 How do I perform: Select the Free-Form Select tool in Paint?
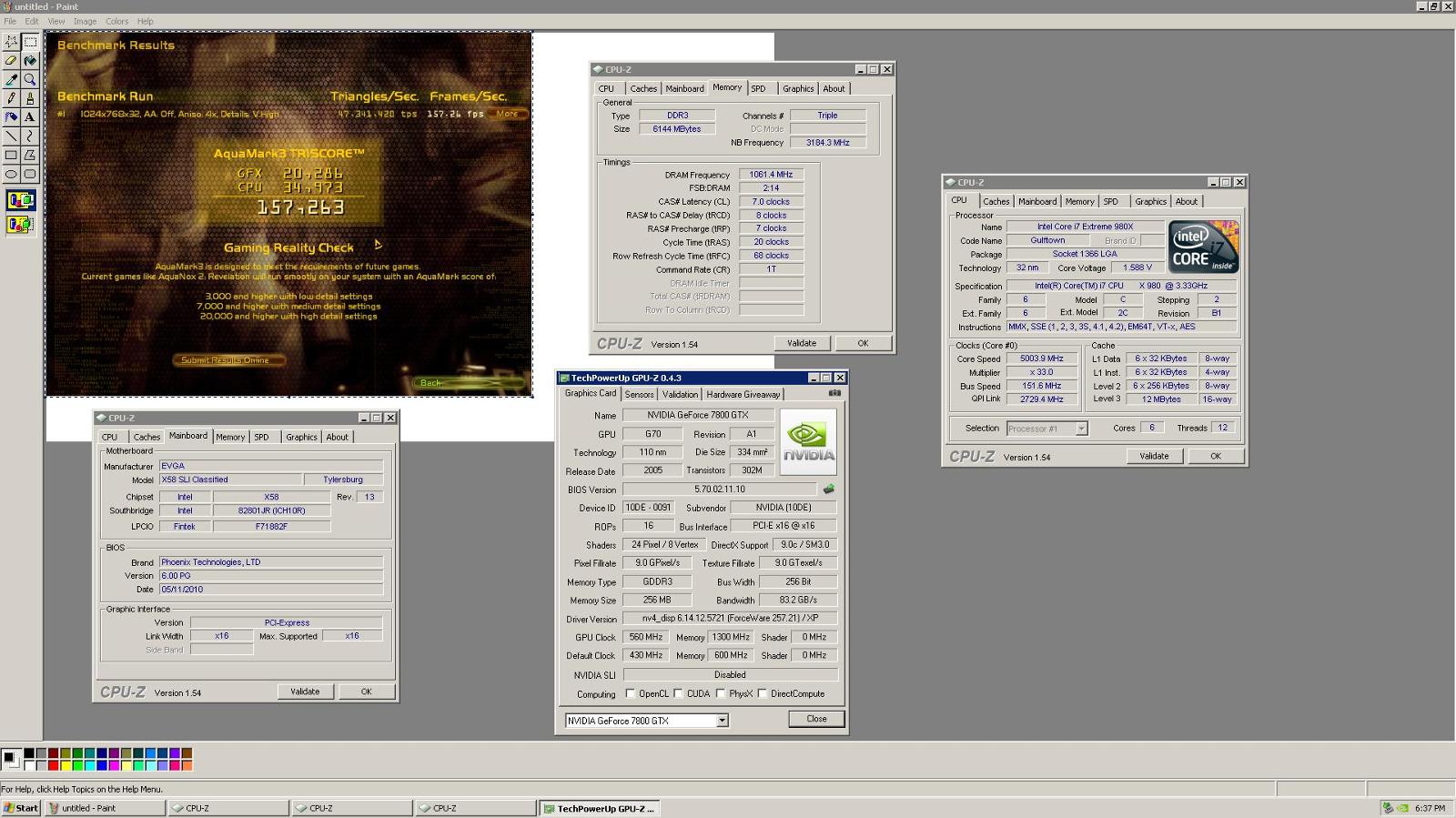(11, 42)
